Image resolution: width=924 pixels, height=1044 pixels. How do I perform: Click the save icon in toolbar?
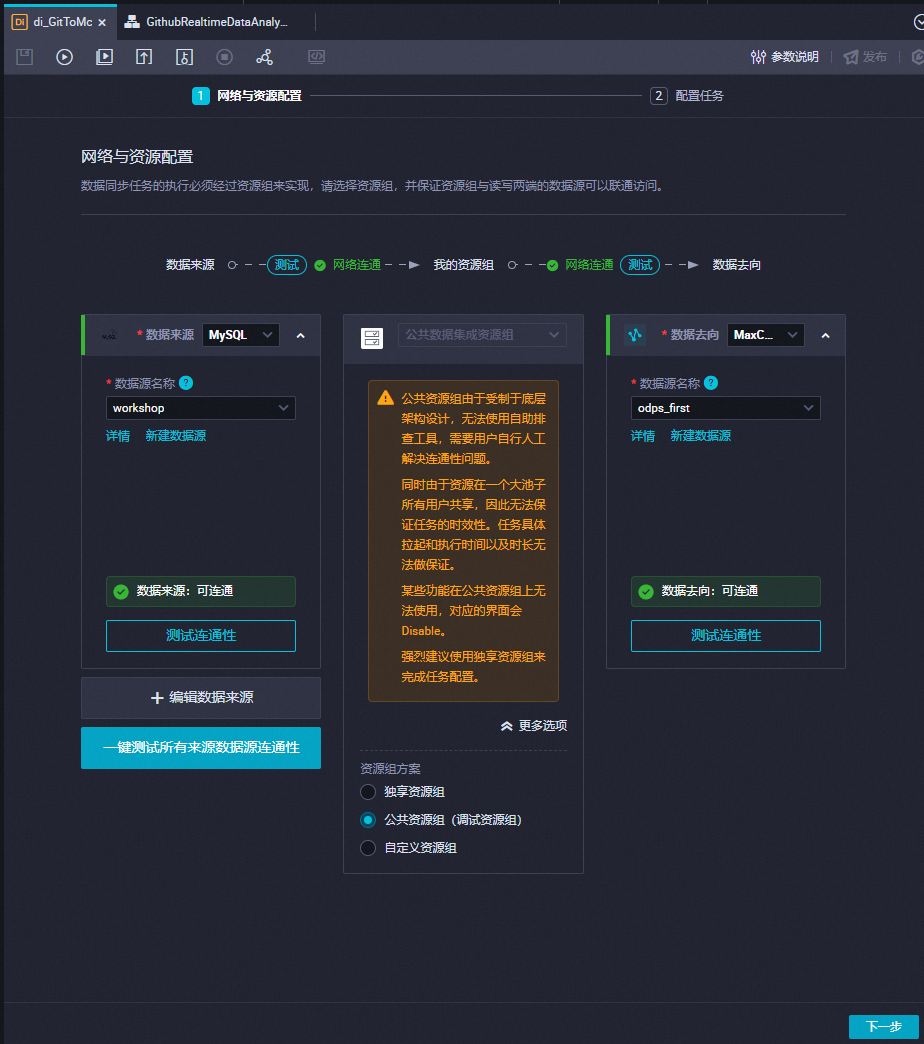[25, 57]
